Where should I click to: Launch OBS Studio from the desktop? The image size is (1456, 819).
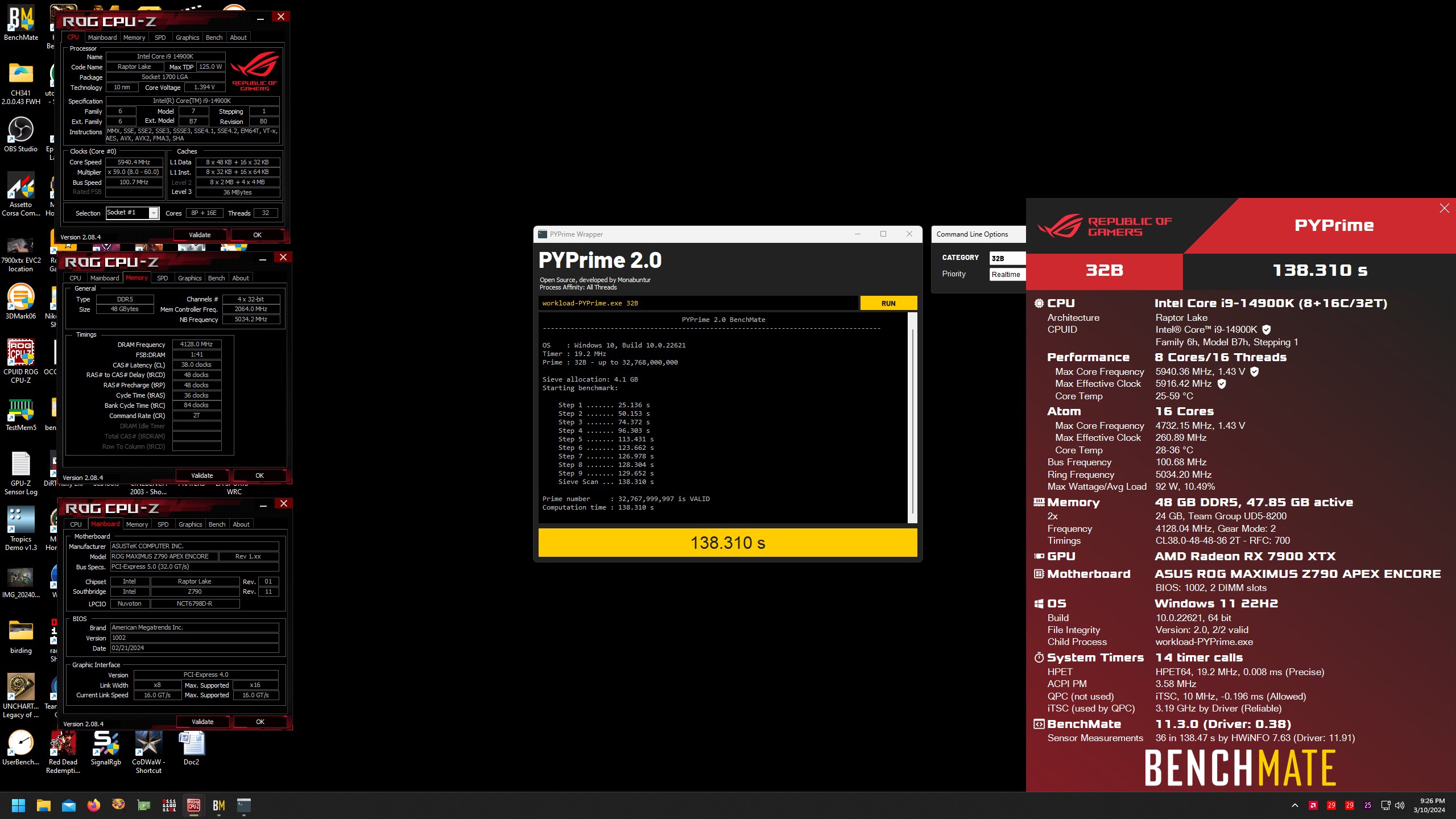[21, 134]
